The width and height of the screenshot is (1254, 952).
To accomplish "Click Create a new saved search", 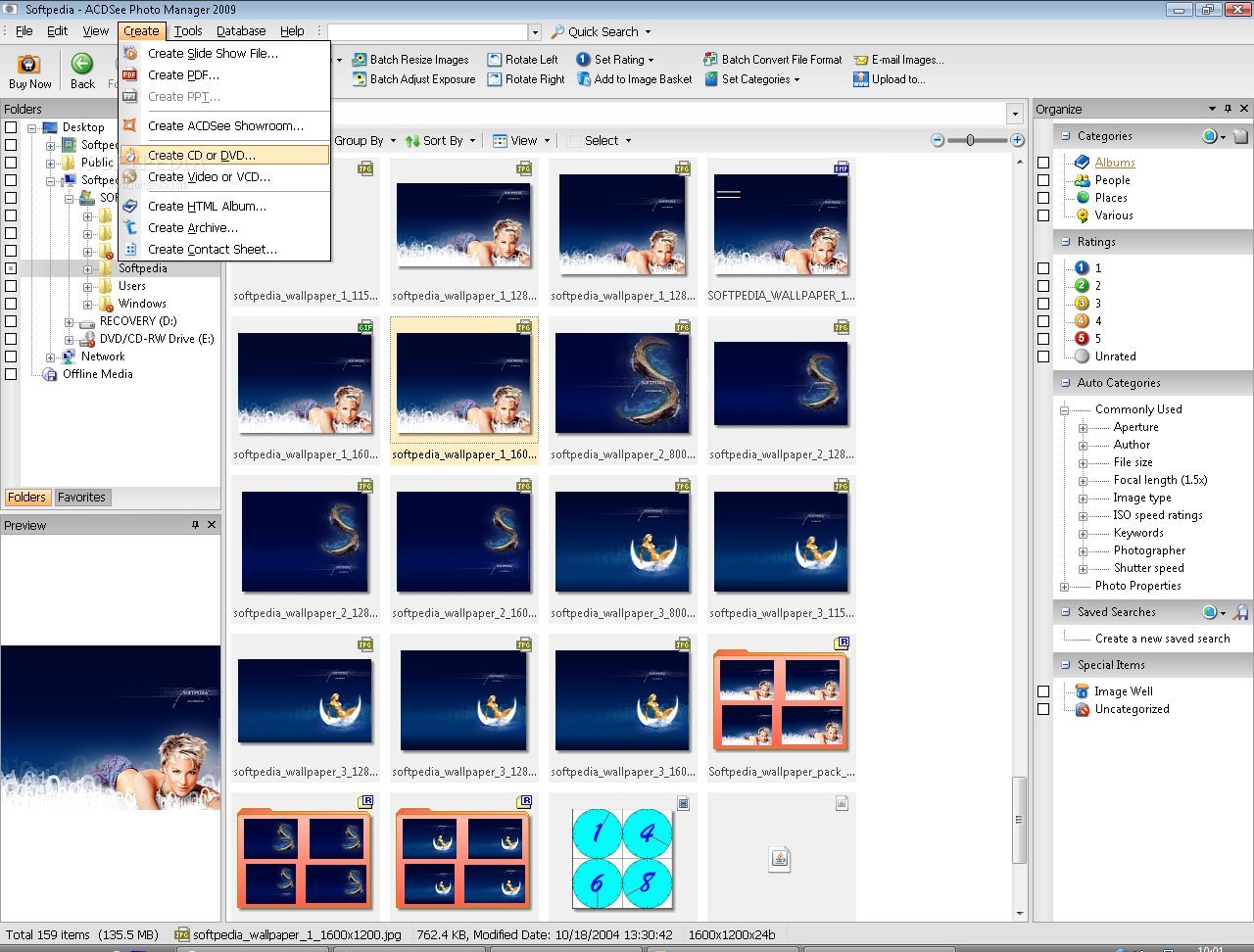I will coord(1162,639).
